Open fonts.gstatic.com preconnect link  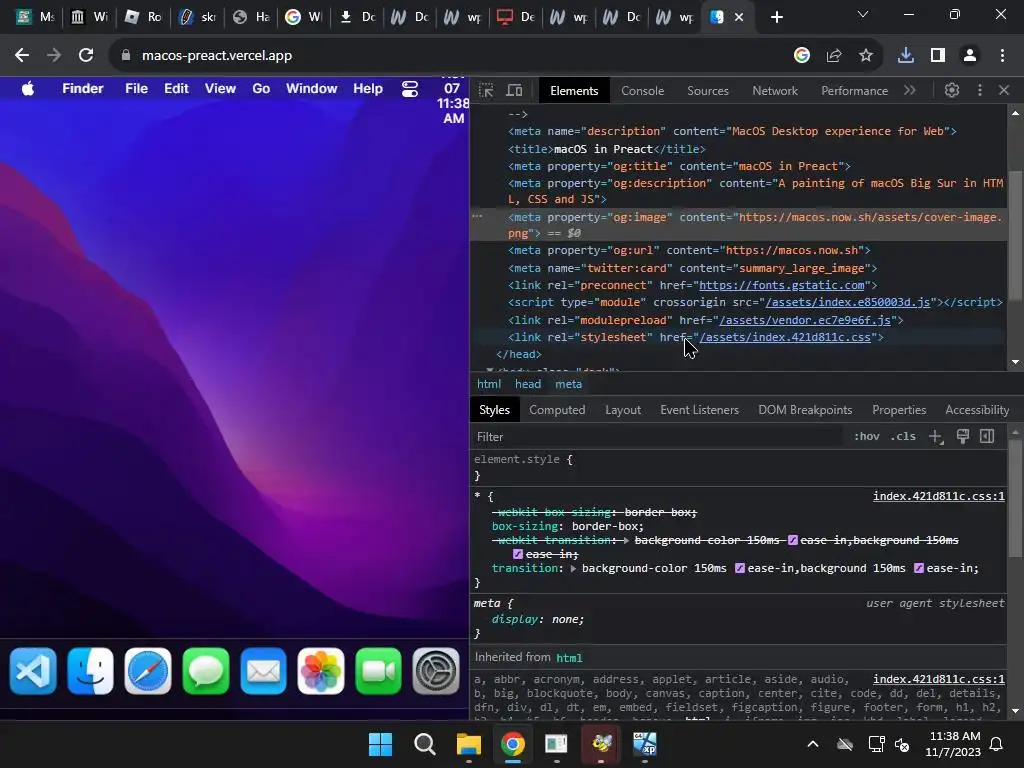(782, 285)
